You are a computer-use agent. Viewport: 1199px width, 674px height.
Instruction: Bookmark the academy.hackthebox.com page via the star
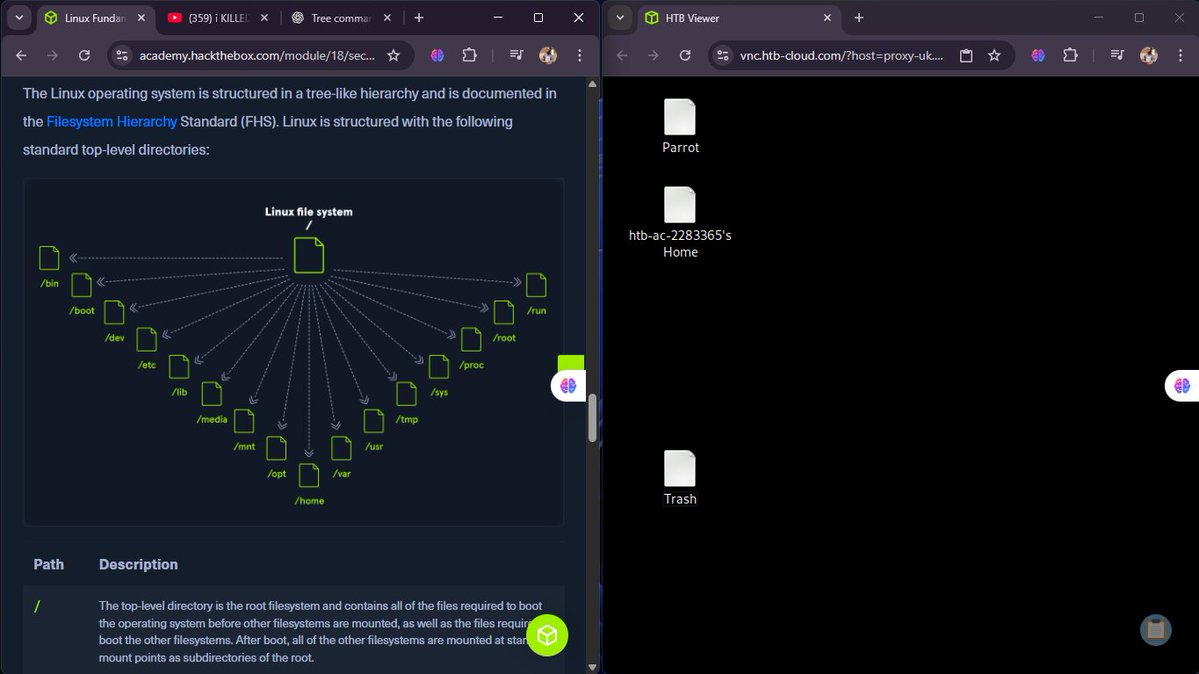pyautogui.click(x=394, y=56)
